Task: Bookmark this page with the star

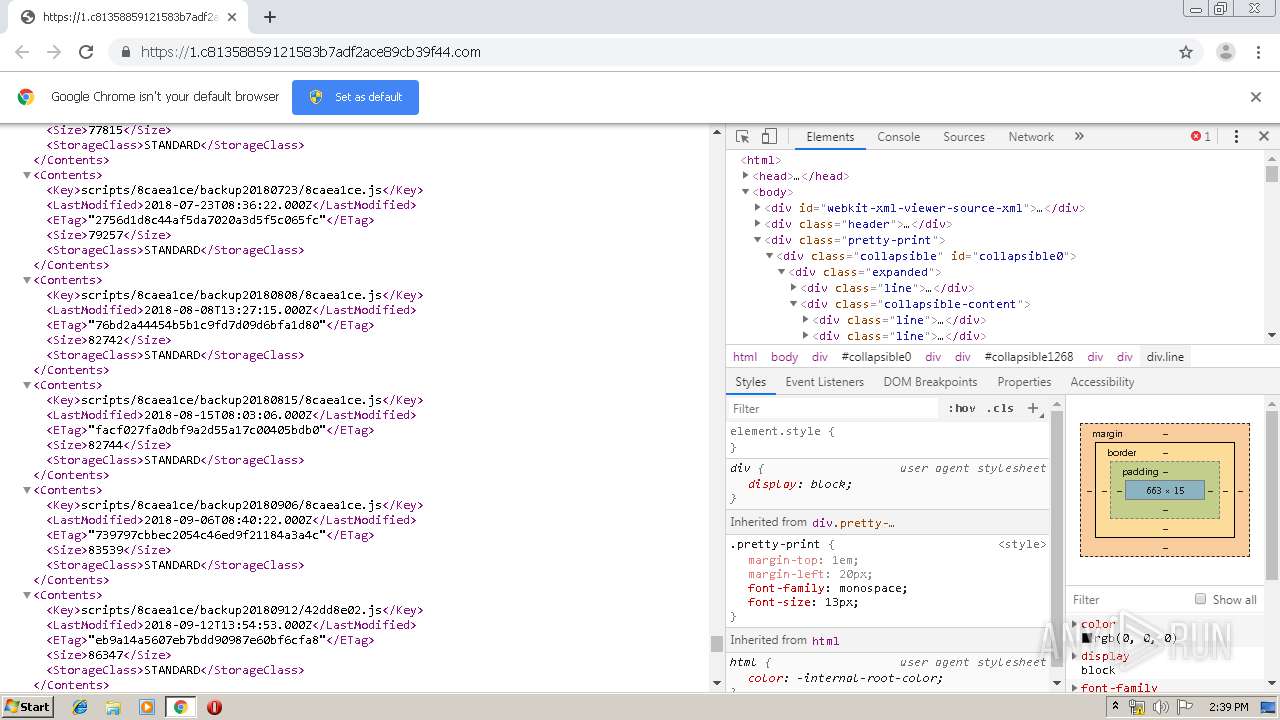Action: [1186, 52]
